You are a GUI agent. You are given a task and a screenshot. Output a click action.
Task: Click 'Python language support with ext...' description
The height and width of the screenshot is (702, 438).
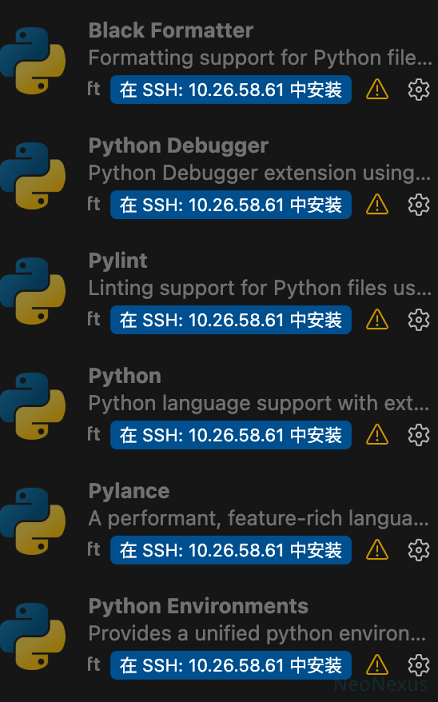(258, 403)
